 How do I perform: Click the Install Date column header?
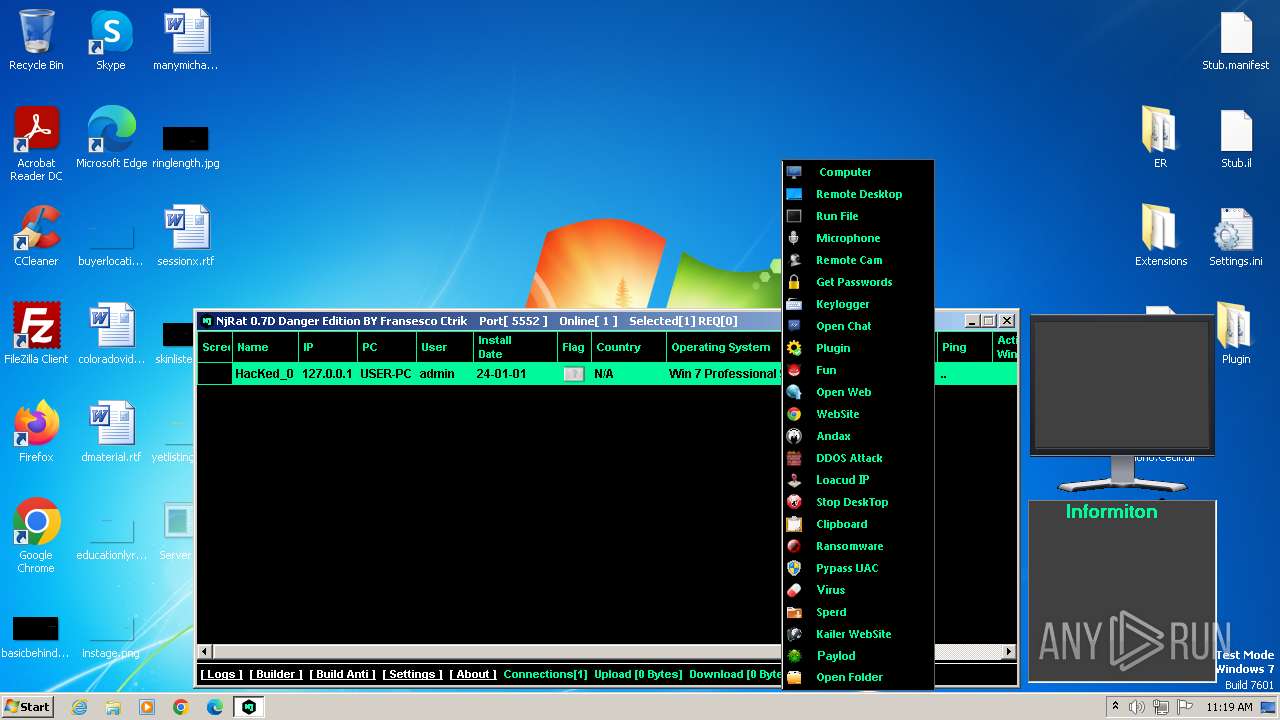[x=515, y=347]
